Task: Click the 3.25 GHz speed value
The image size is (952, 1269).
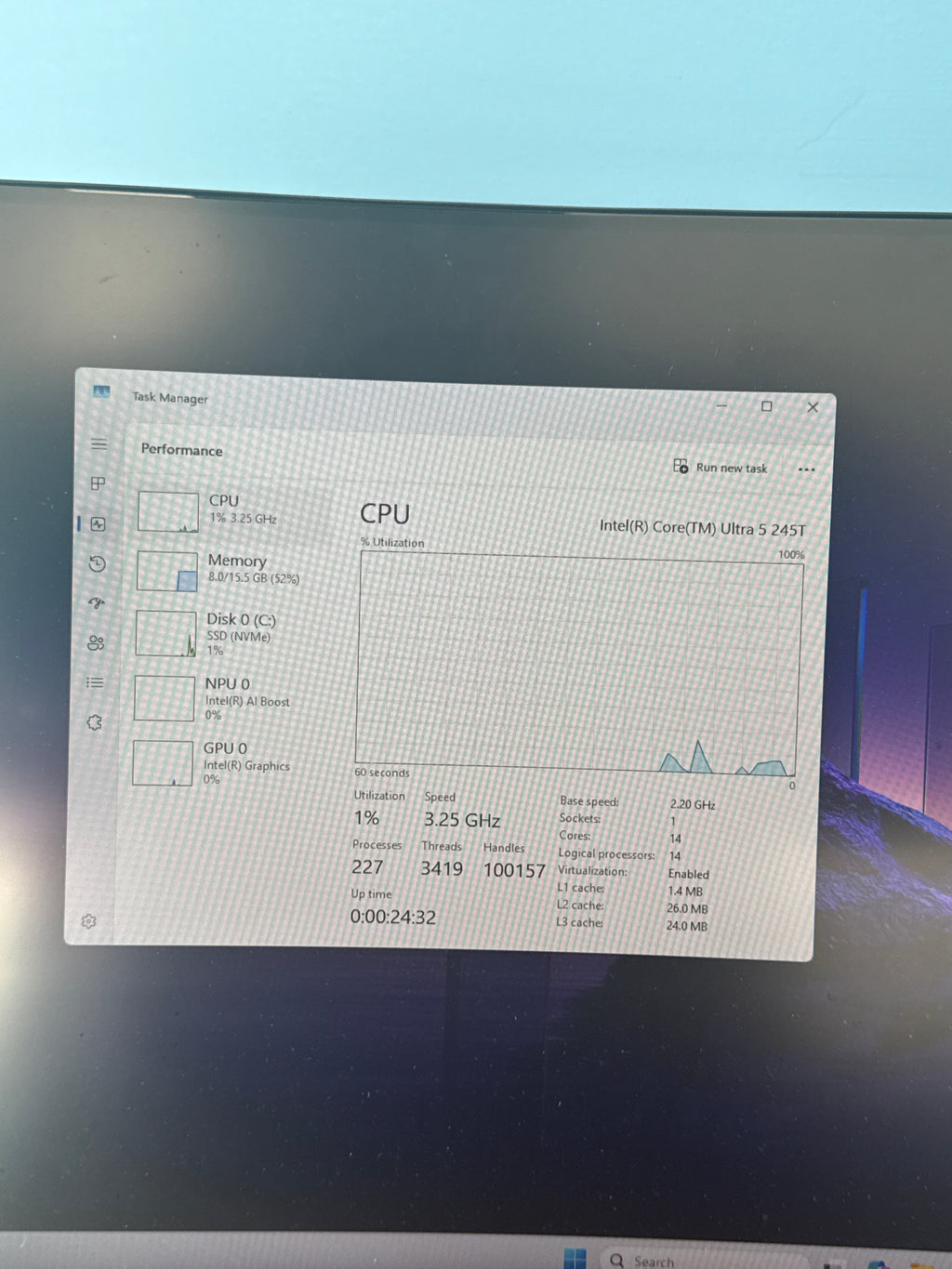Action: point(462,820)
